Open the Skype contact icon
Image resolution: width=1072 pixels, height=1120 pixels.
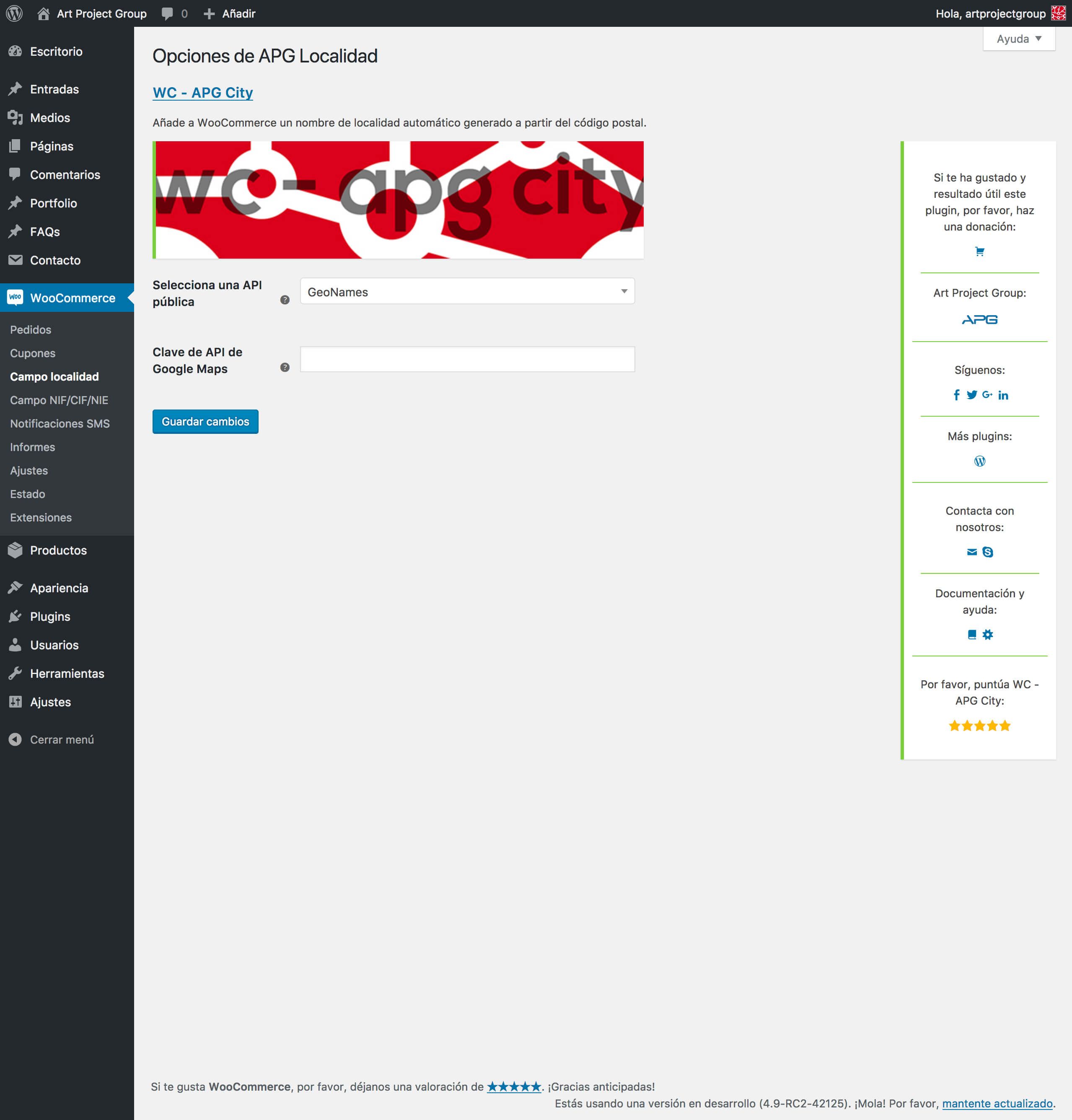[x=987, y=552]
